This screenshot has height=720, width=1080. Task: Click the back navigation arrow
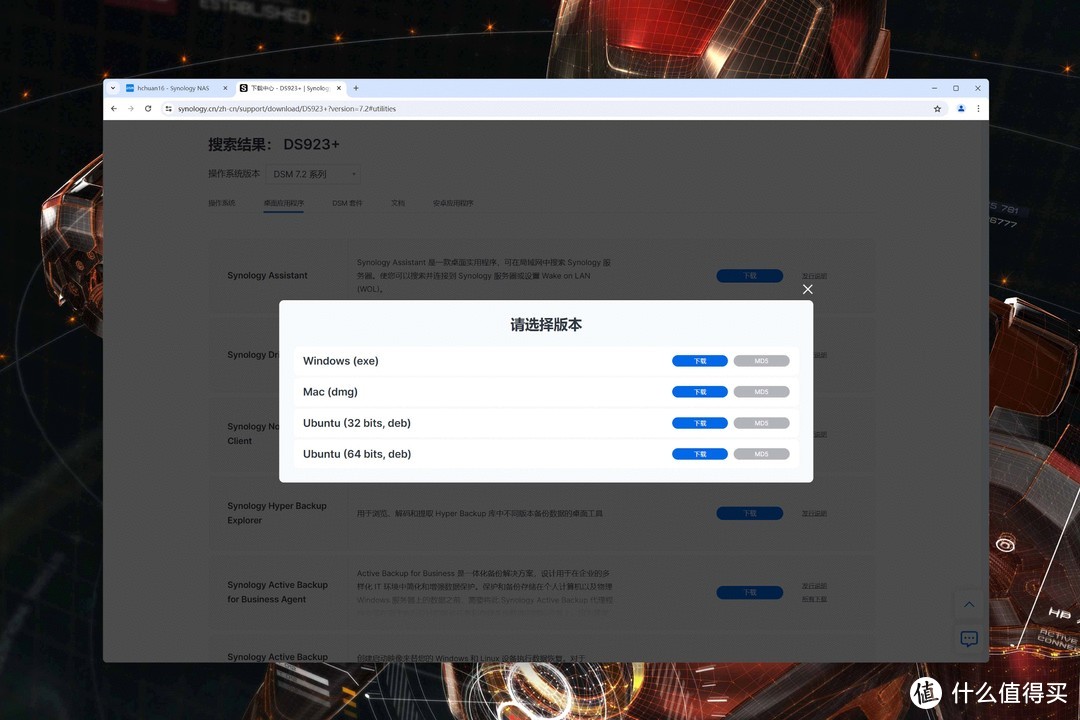tap(113, 108)
